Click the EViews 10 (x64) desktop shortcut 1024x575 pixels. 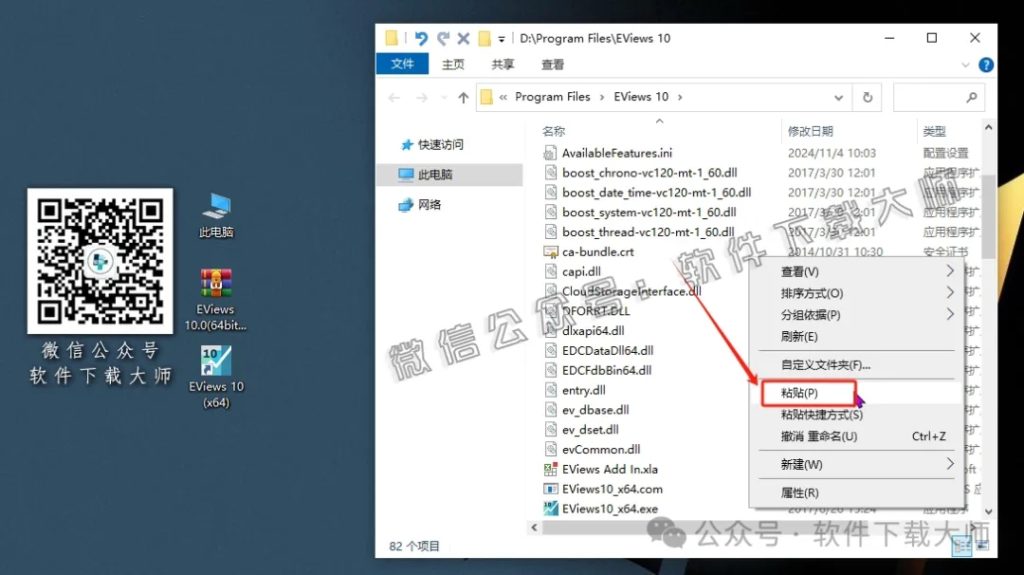point(216,377)
